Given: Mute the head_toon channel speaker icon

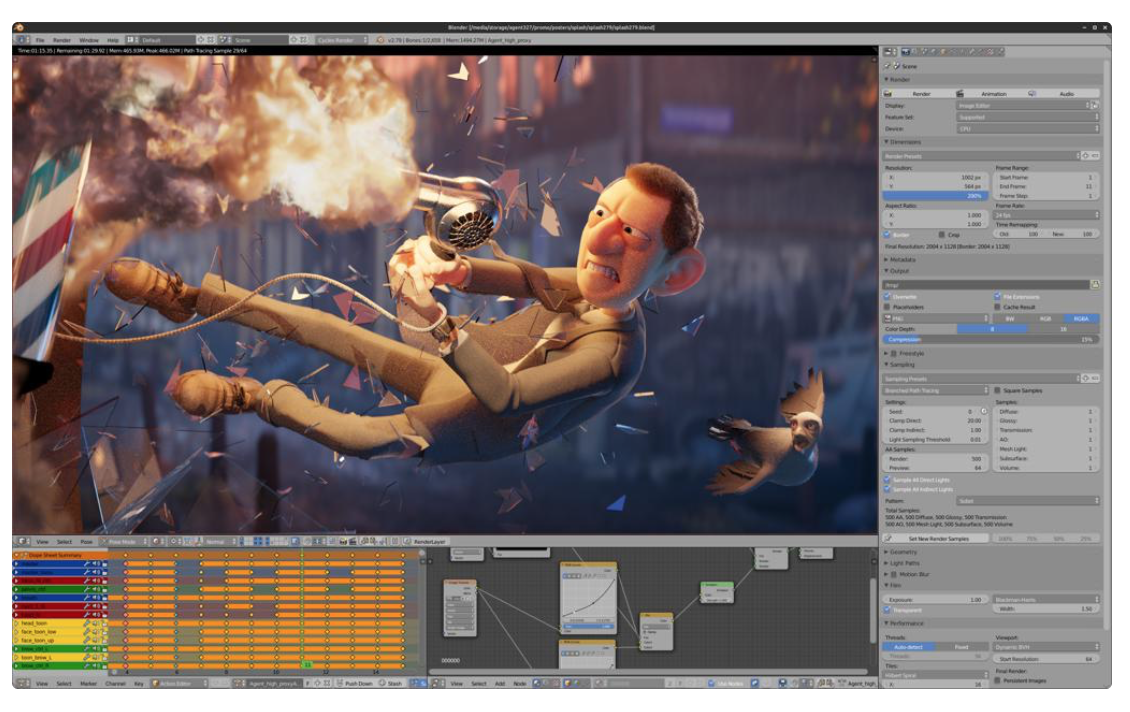Looking at the screenshot, I should pos(95,623).
